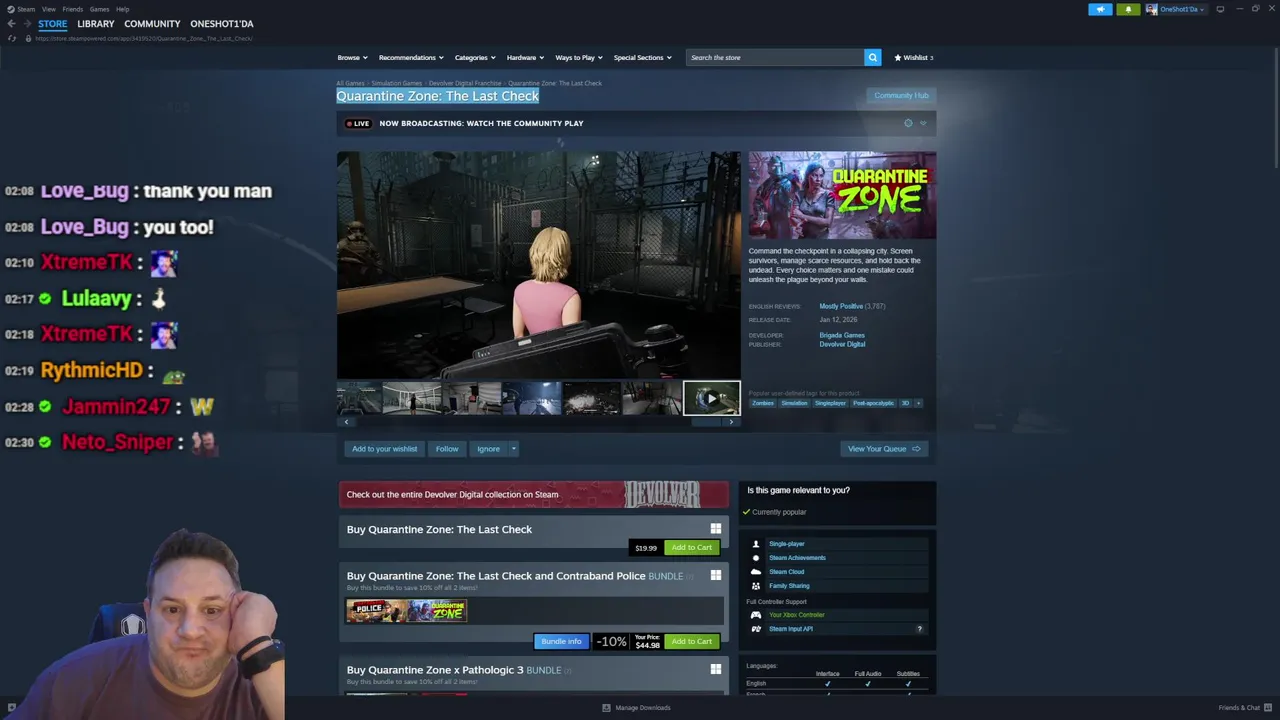Open the Brigada Games developer link

842,335
